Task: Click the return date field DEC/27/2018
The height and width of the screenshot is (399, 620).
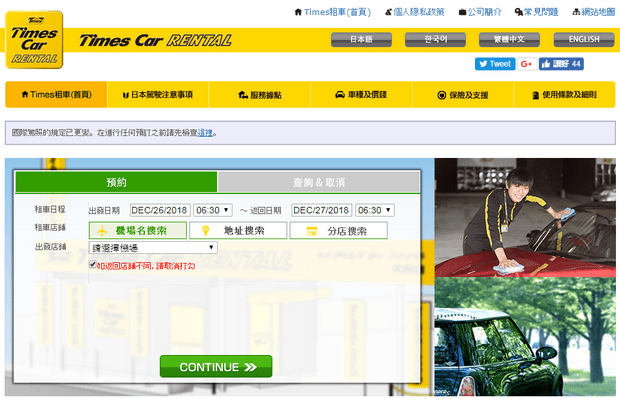Action: click(x=321, y=210)
